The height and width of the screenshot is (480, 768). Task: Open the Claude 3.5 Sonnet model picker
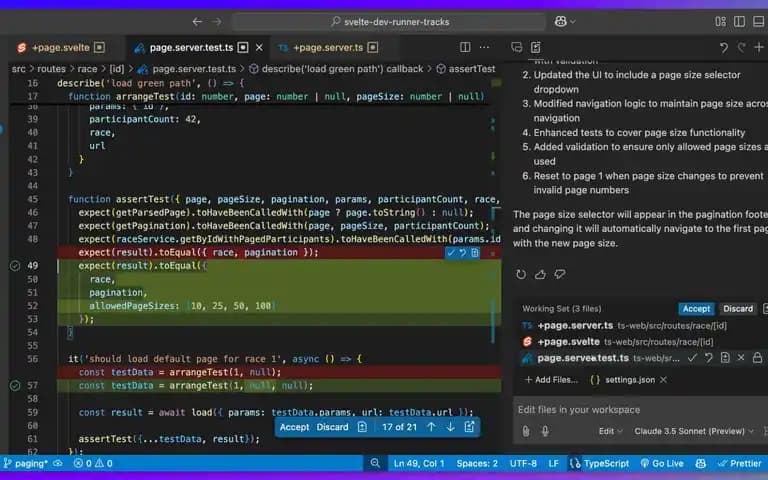click(694, 432)
